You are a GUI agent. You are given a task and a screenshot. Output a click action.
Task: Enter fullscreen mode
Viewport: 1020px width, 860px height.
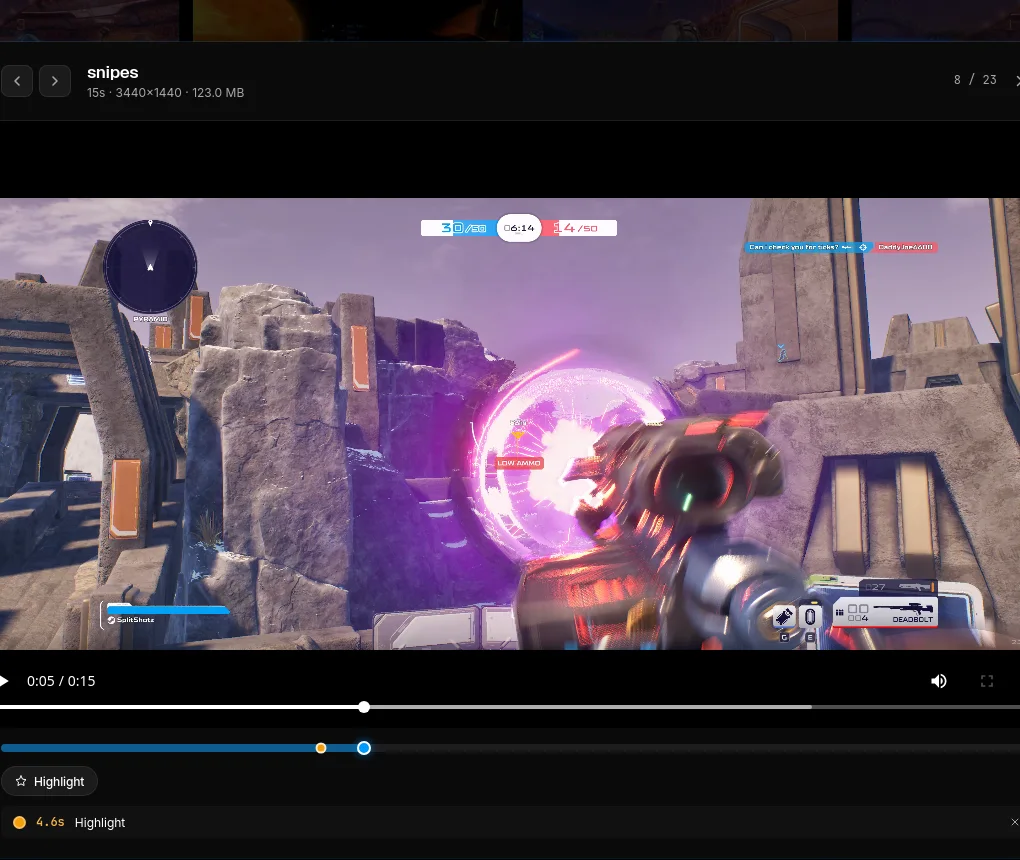(x=987, y=681)
